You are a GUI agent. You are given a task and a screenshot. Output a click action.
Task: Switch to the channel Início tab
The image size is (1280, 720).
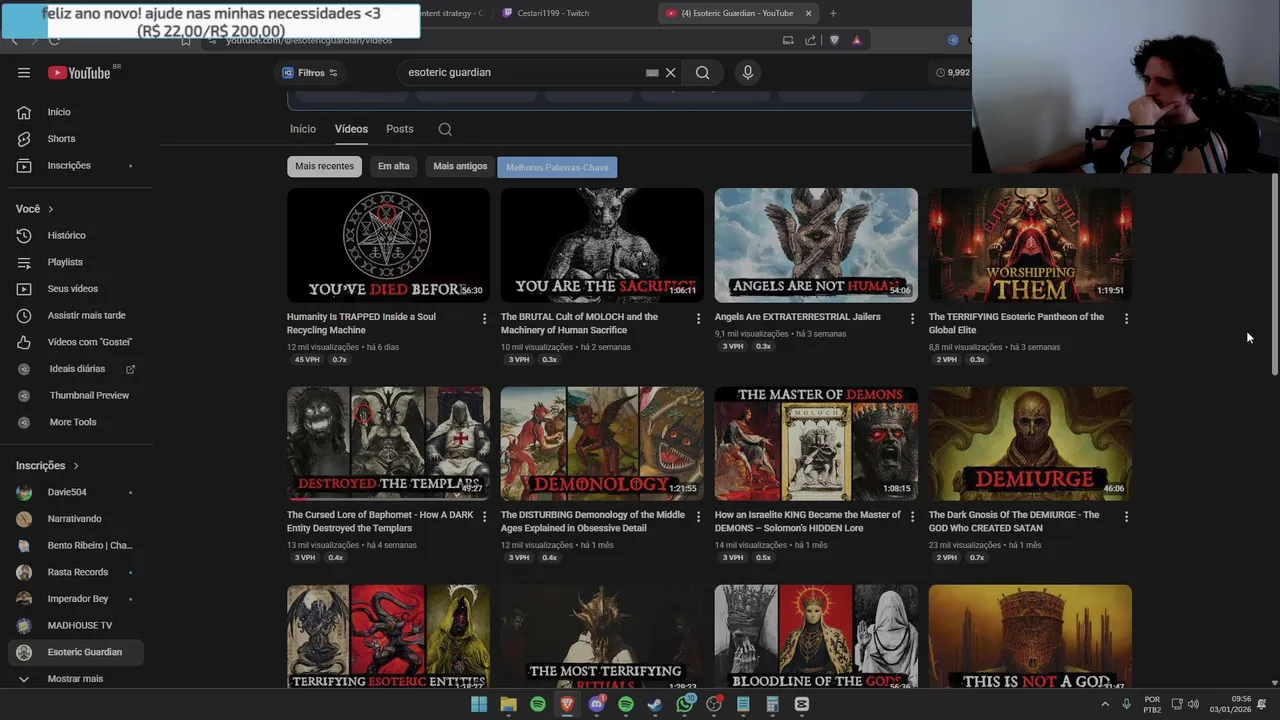[x=303, y=129]
